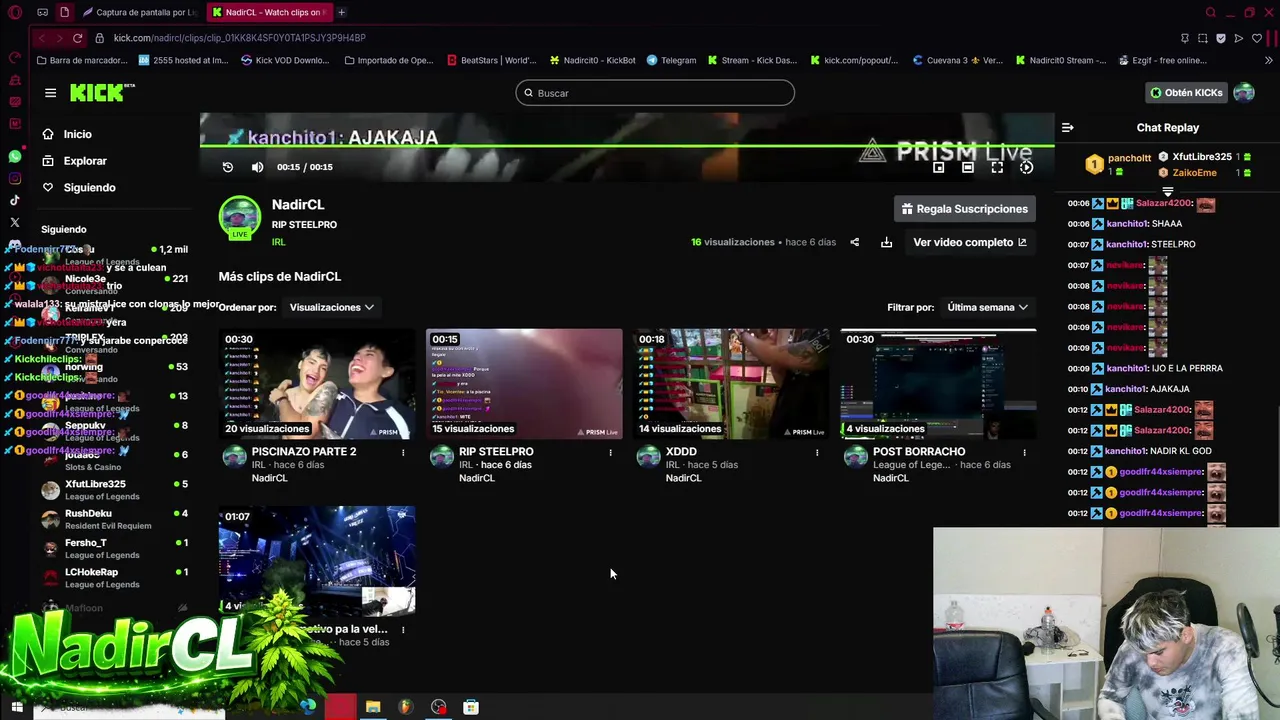Viewport: 1280px width, 720px height.
Task: Collapse the gifters leaderboard chevron
Action: [1167, 191]
